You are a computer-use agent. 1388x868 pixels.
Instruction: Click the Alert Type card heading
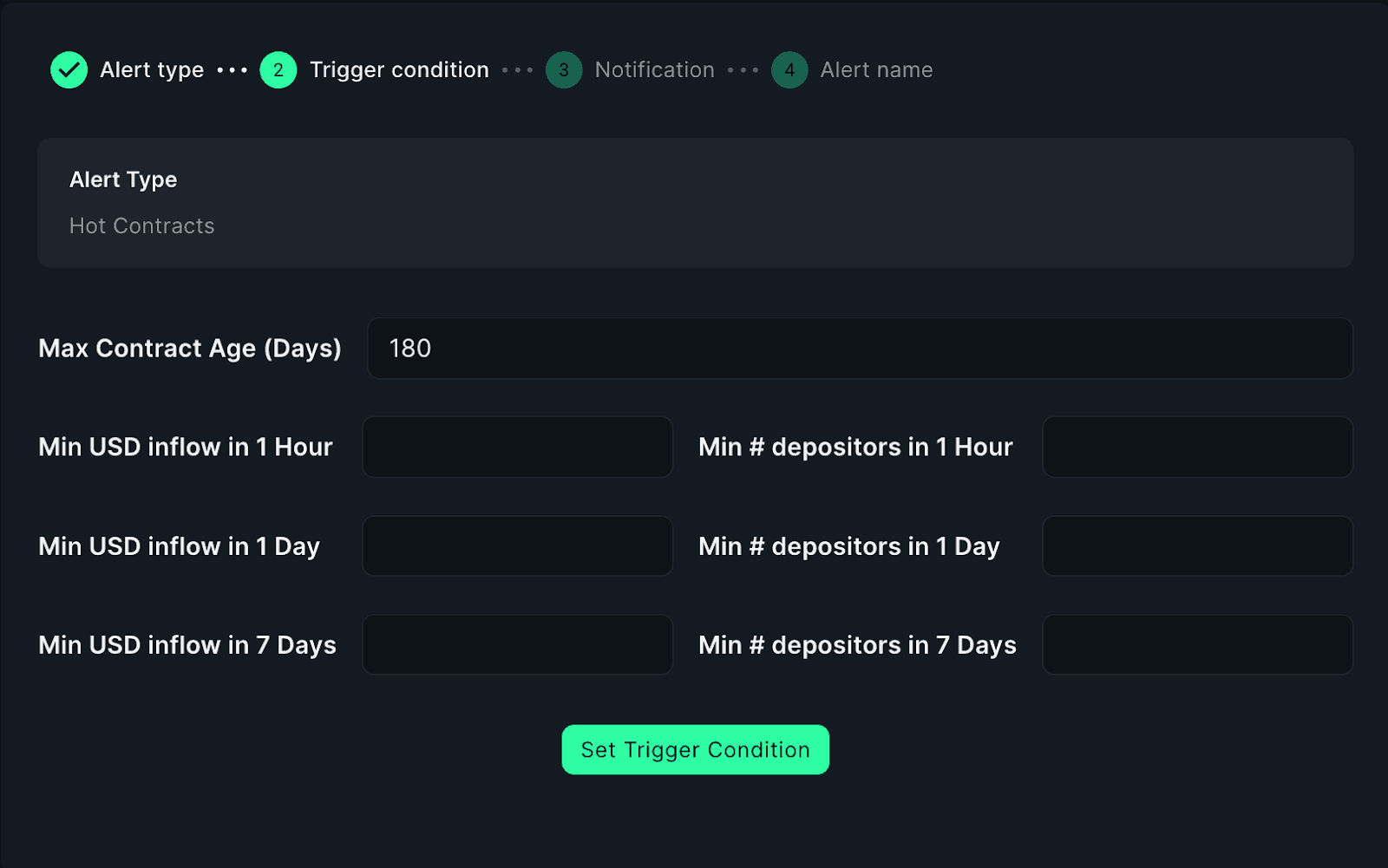point(123,179)
